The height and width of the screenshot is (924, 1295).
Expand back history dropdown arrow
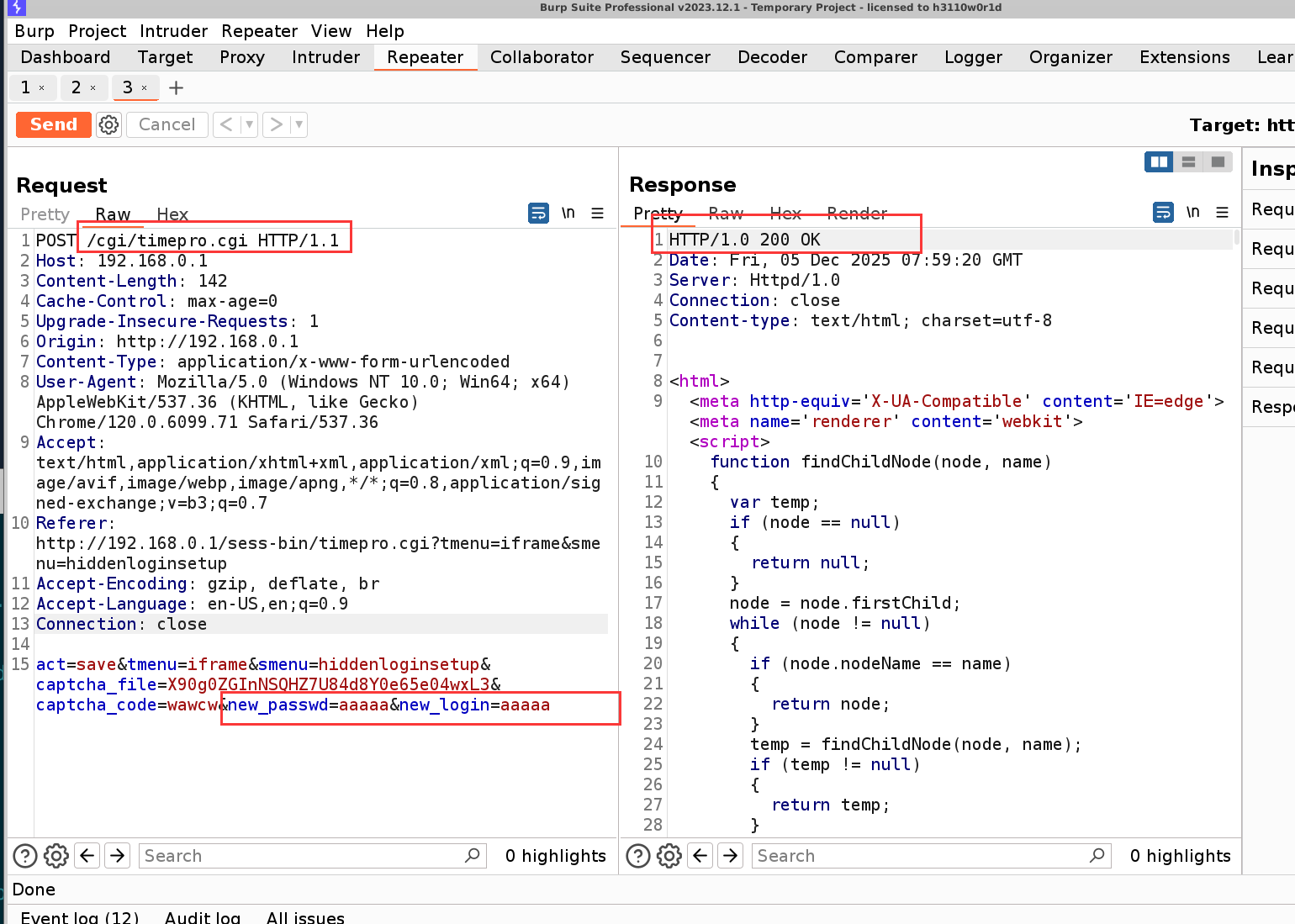[x=249, y=124]
